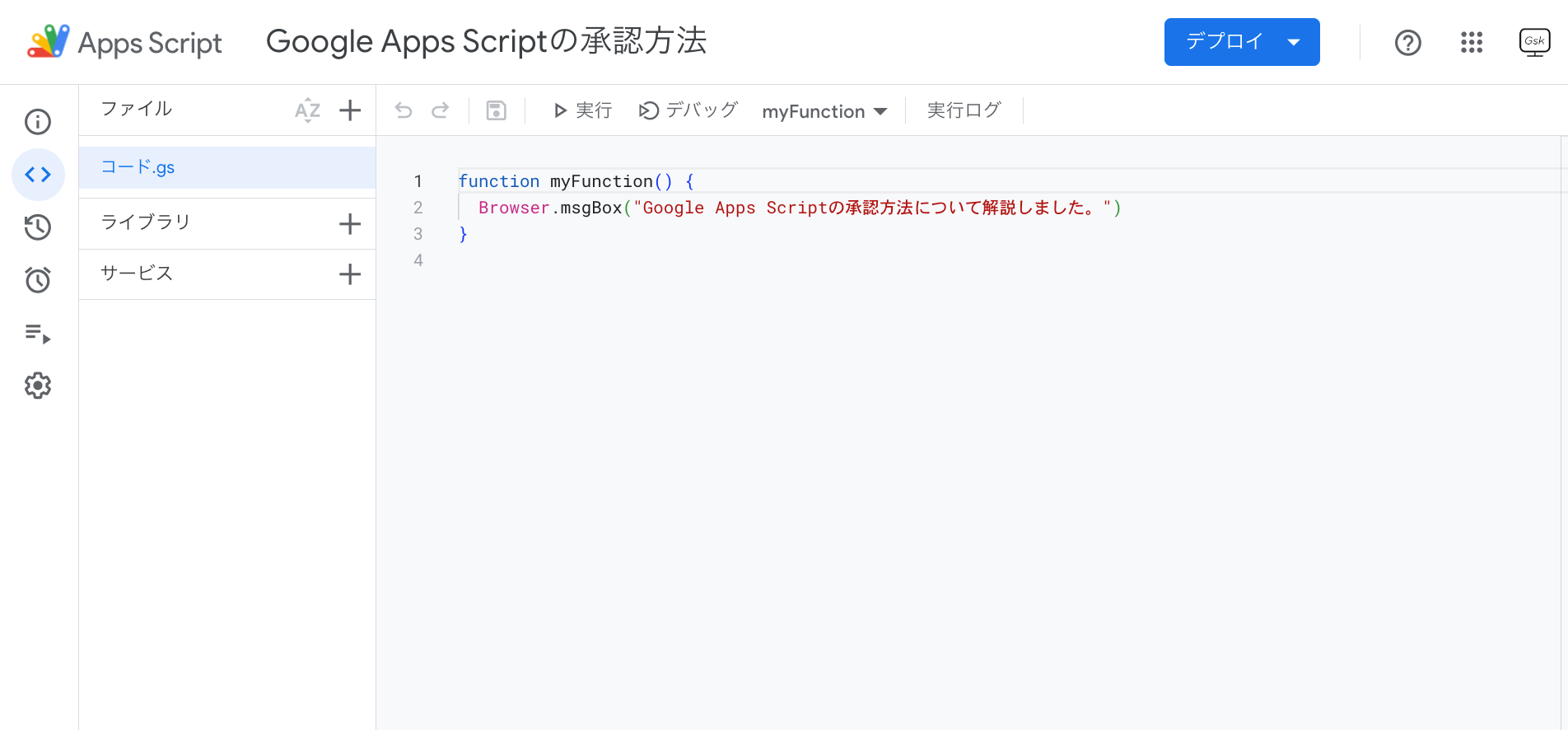
Task: Open Triggers alarm clock icon
Action: coord(38,280)
